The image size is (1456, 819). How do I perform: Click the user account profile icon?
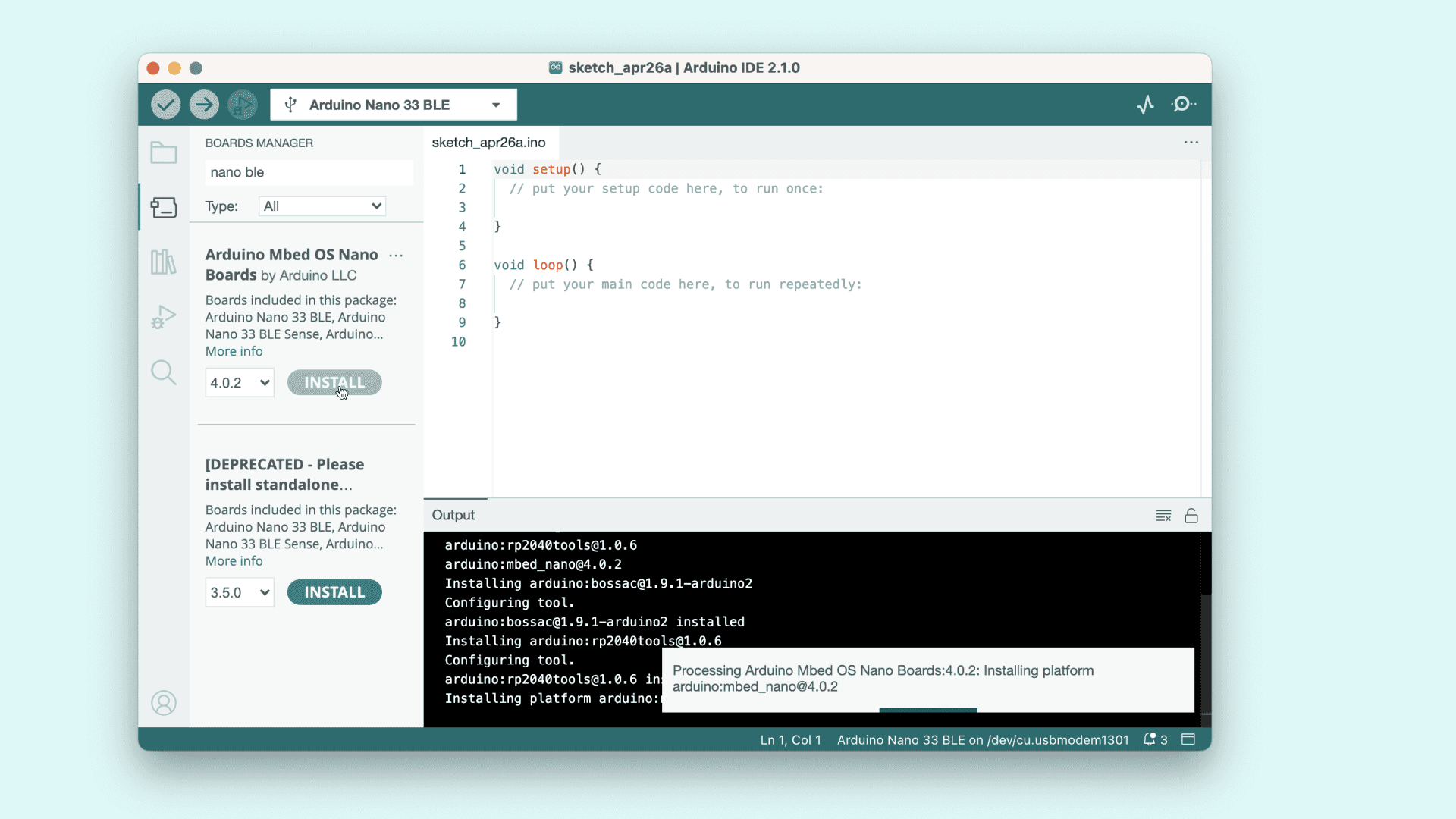164,703
